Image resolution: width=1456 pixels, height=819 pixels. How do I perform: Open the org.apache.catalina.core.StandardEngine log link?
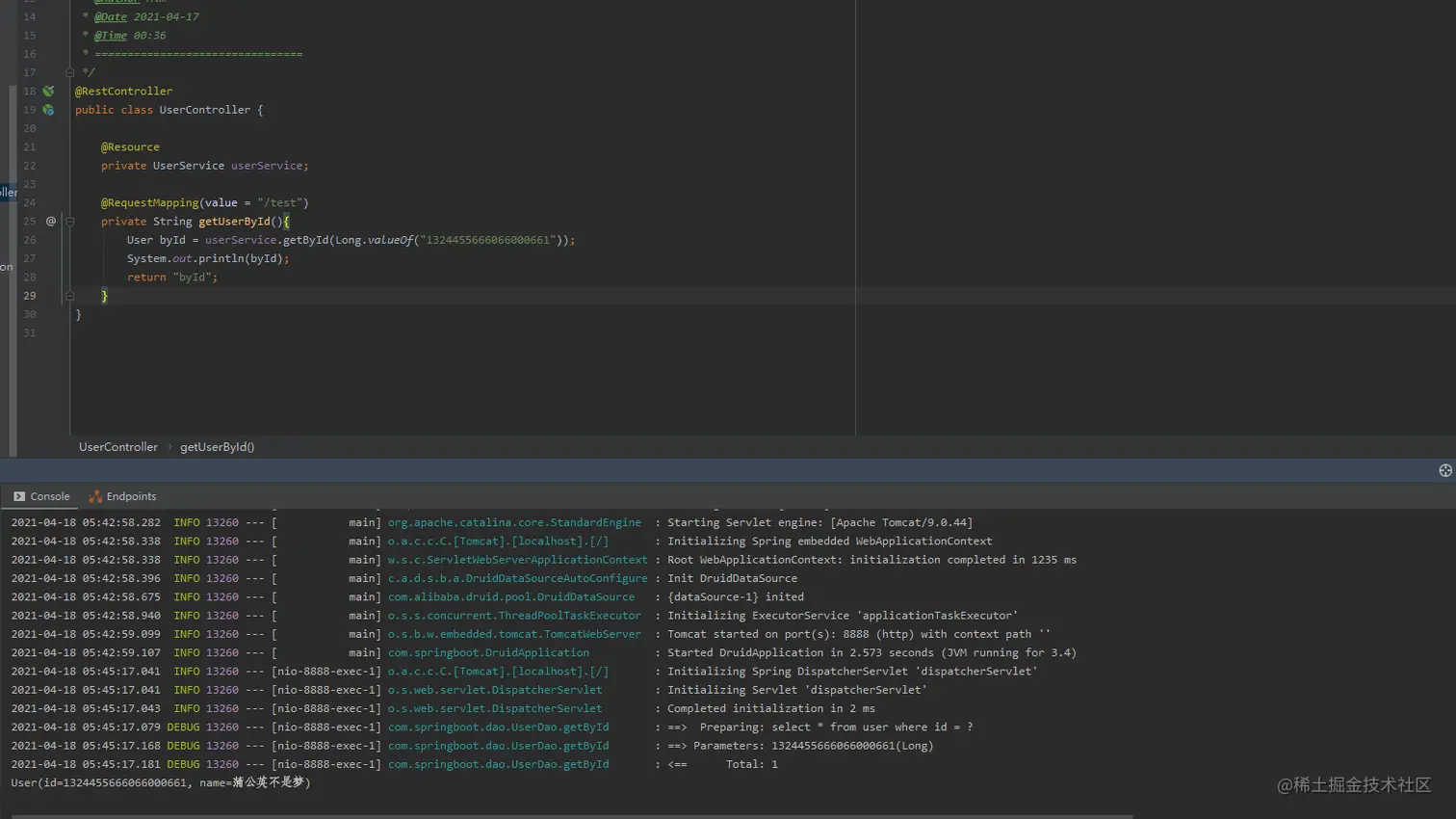pos(514,523)
